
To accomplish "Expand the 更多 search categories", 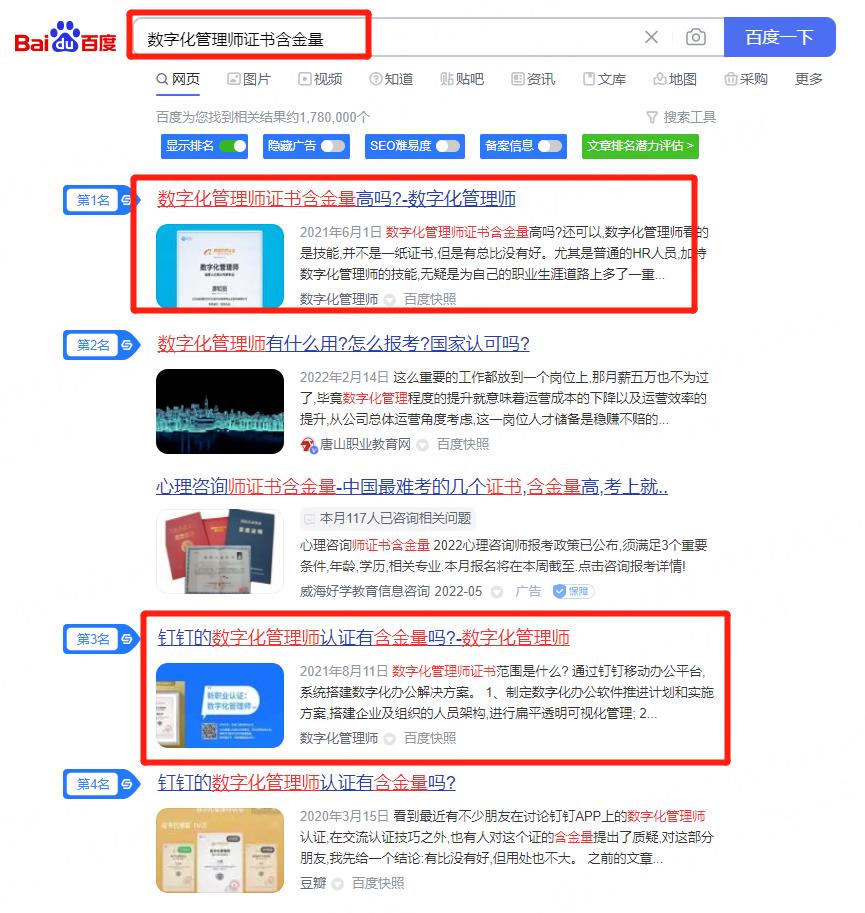I will point(809,79).
